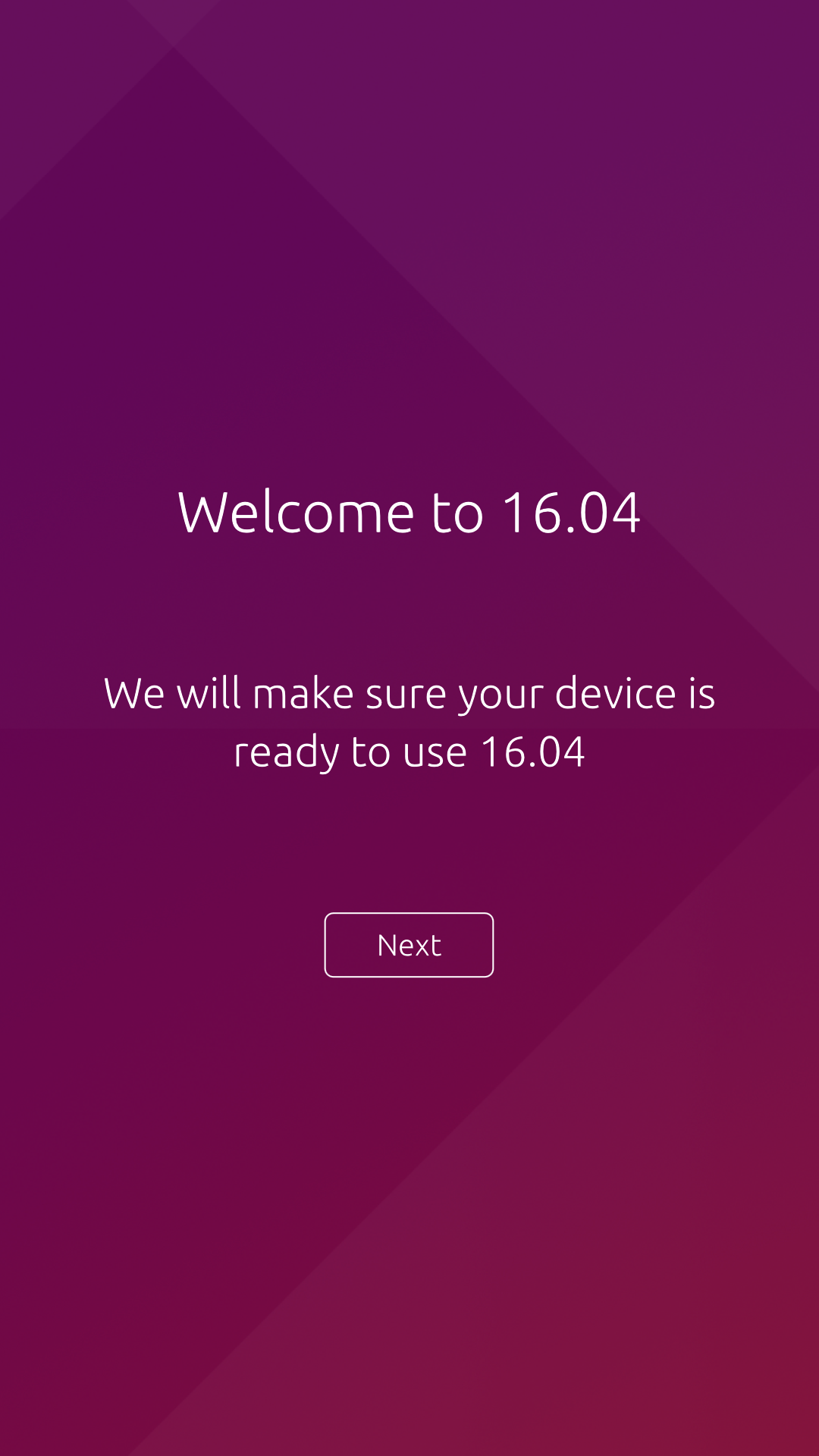Click the word 'Welcome' in the heading
Screen dimensions: 819x1456
(x=297, y=513)
